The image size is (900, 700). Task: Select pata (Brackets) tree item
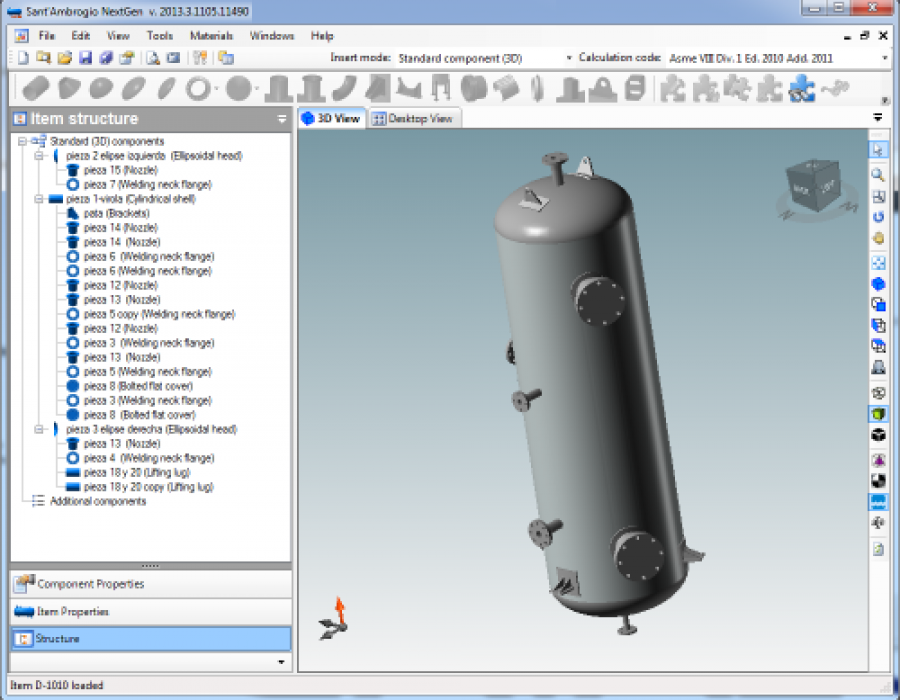coord(117,213)
